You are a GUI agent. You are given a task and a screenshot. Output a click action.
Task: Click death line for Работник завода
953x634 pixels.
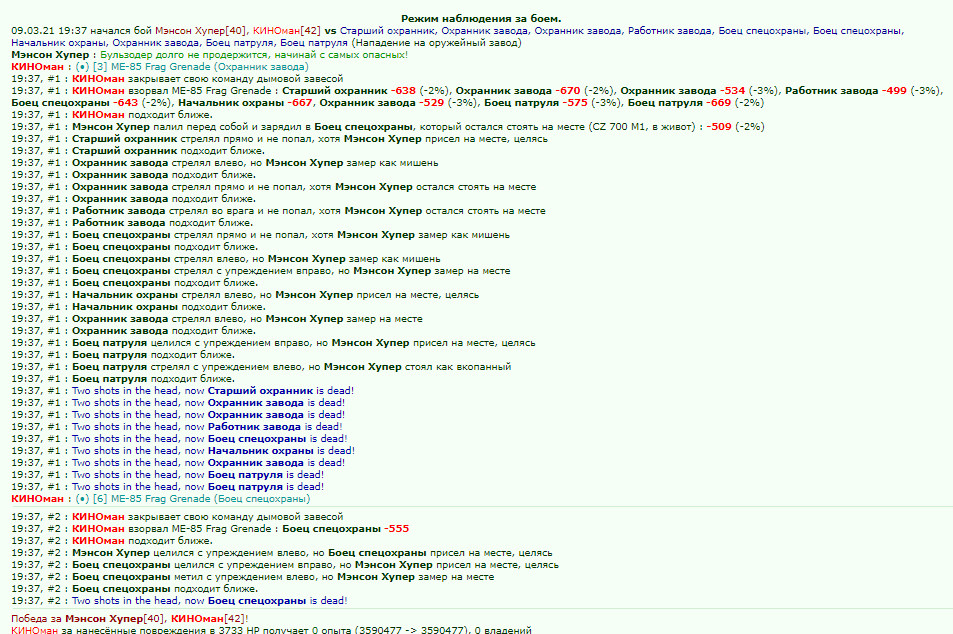coord(177,427)
